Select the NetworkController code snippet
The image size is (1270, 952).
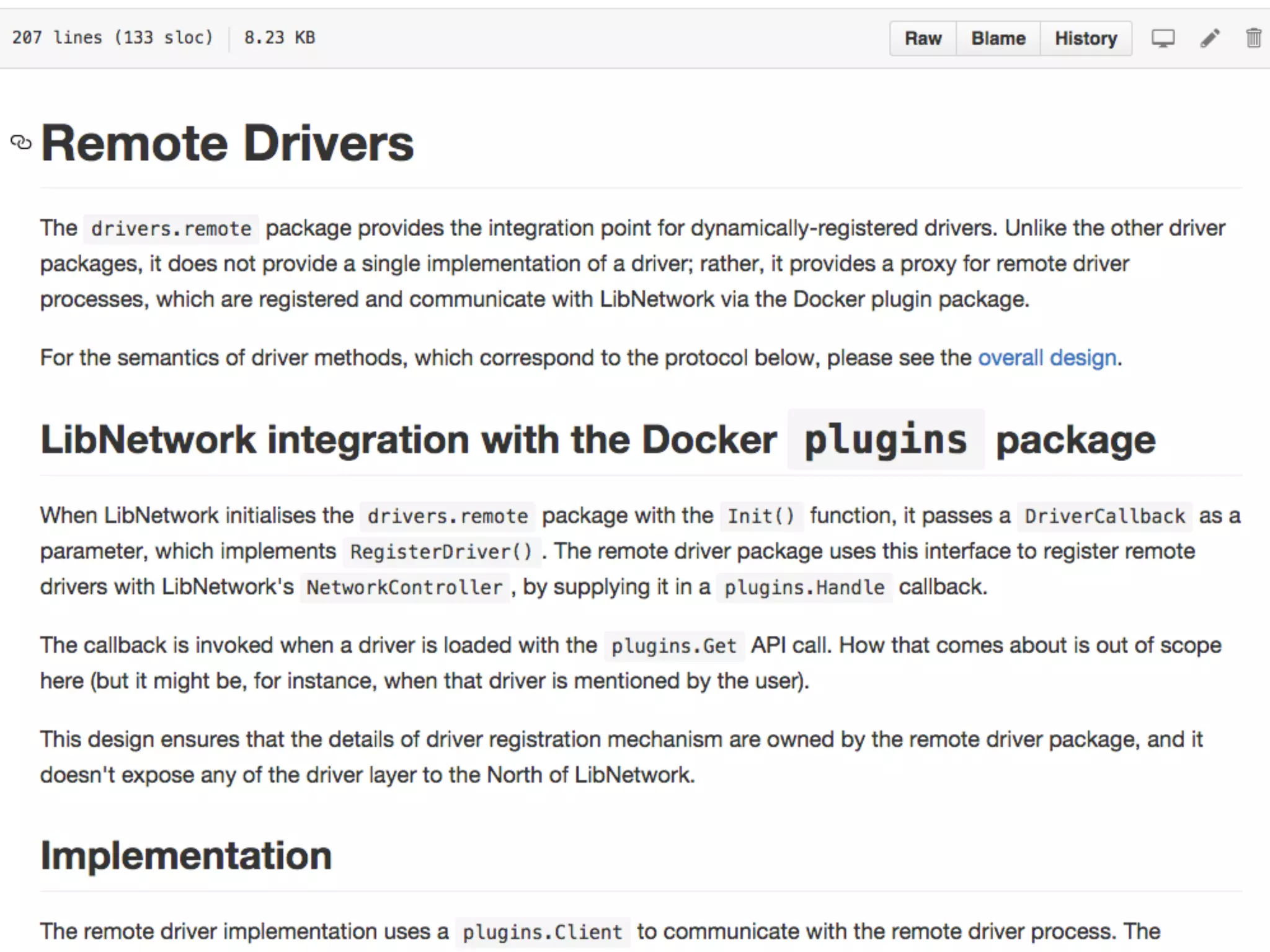[405, 587]
